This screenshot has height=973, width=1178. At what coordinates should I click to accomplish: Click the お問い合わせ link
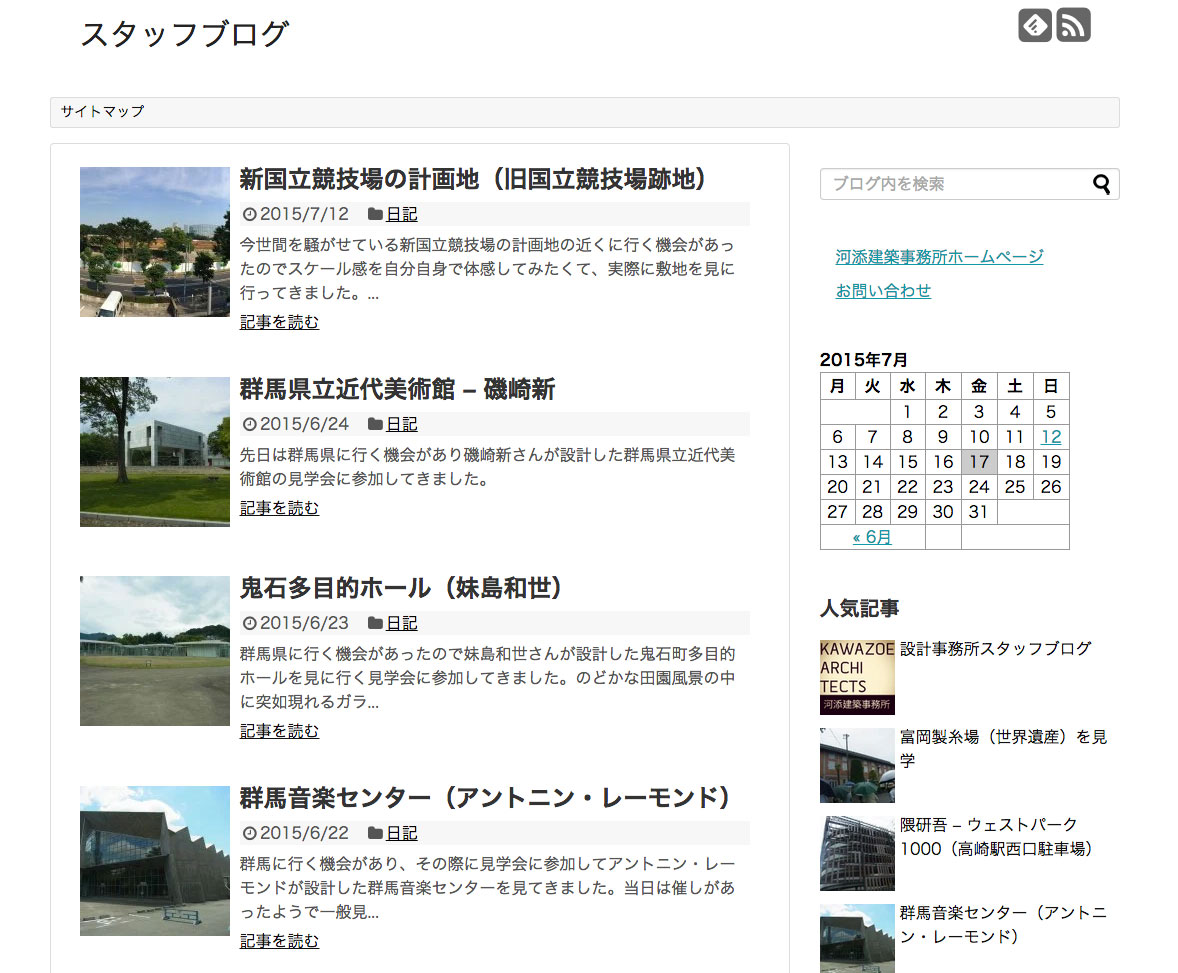[883, 291]
